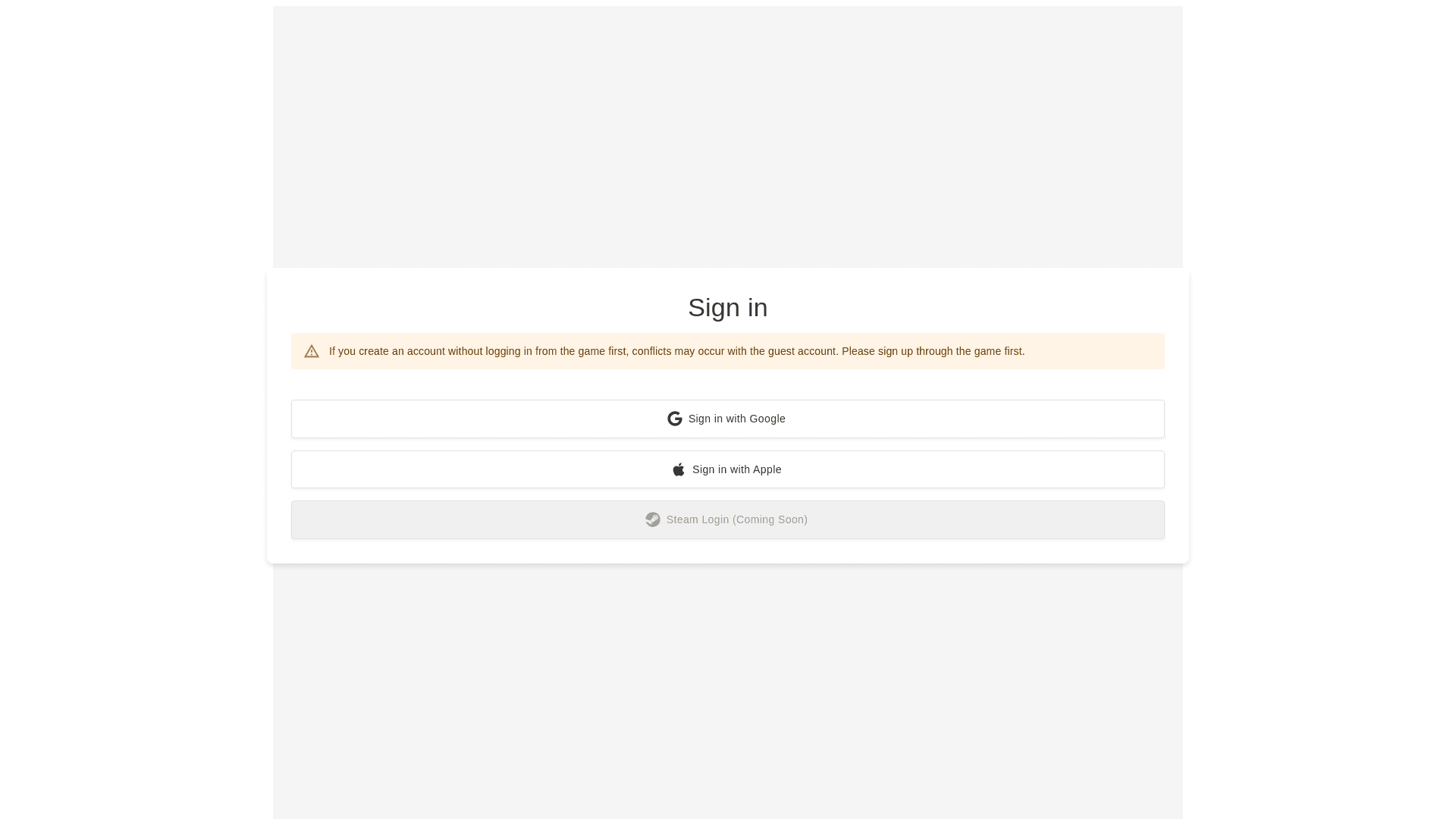Click the warning triangle icon

[x=312, y=351]
